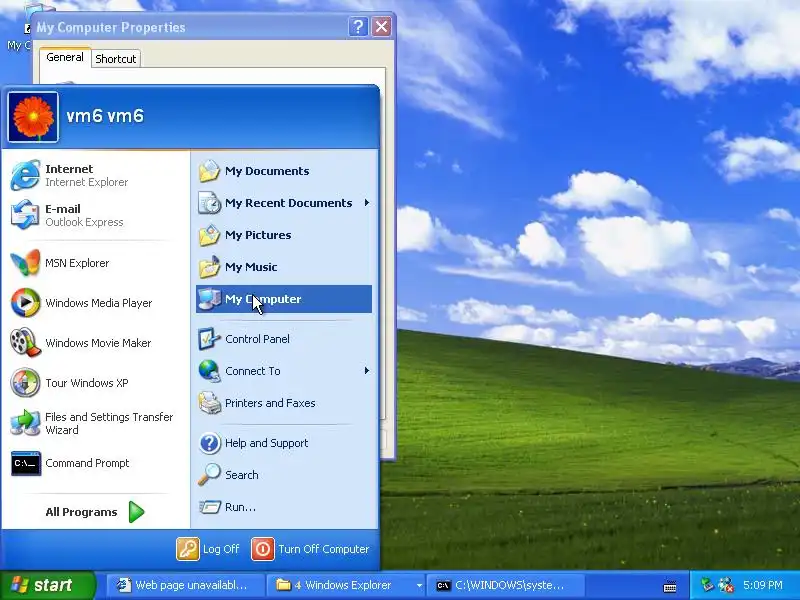This screenshot has height=600, width=800.
Task: Open the 4 Windows Explorer taskbar group
Action: [345, 585]
